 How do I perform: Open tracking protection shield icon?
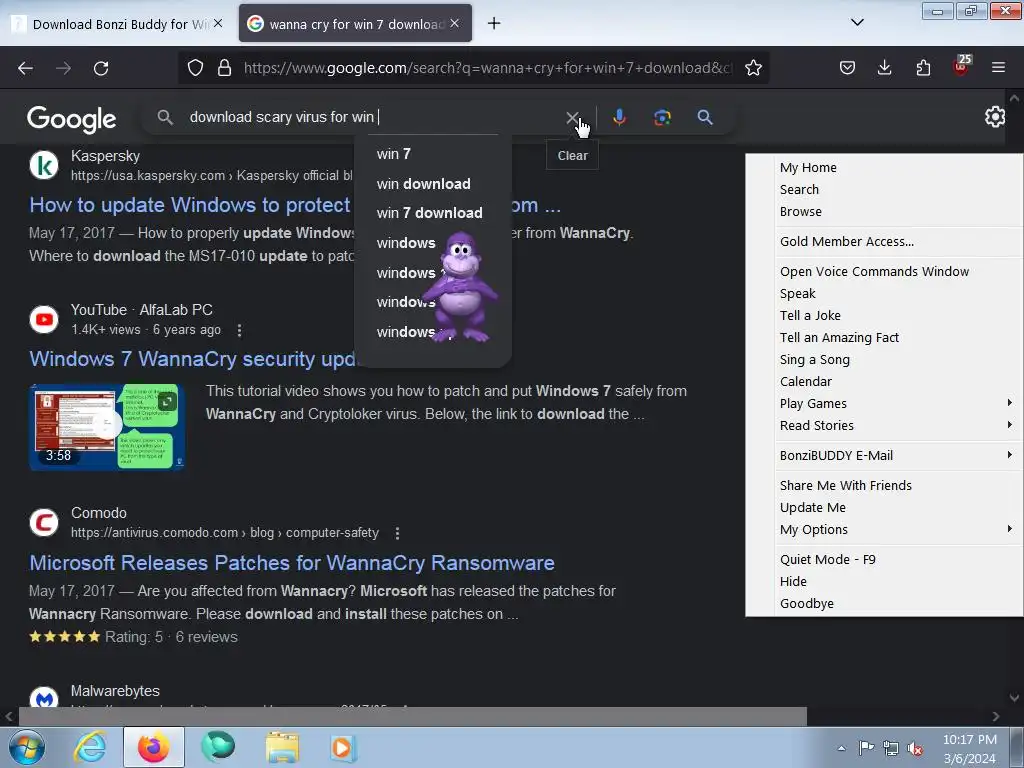tap(195, 68)
